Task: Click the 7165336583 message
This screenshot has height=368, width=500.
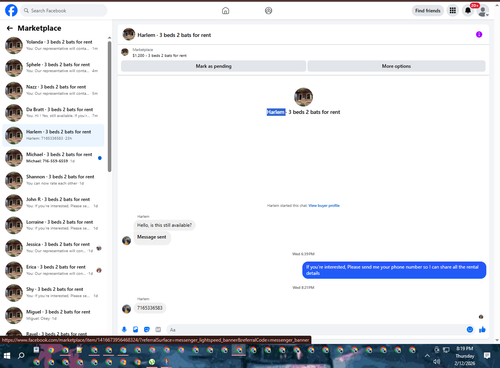Action: [150, 308]
